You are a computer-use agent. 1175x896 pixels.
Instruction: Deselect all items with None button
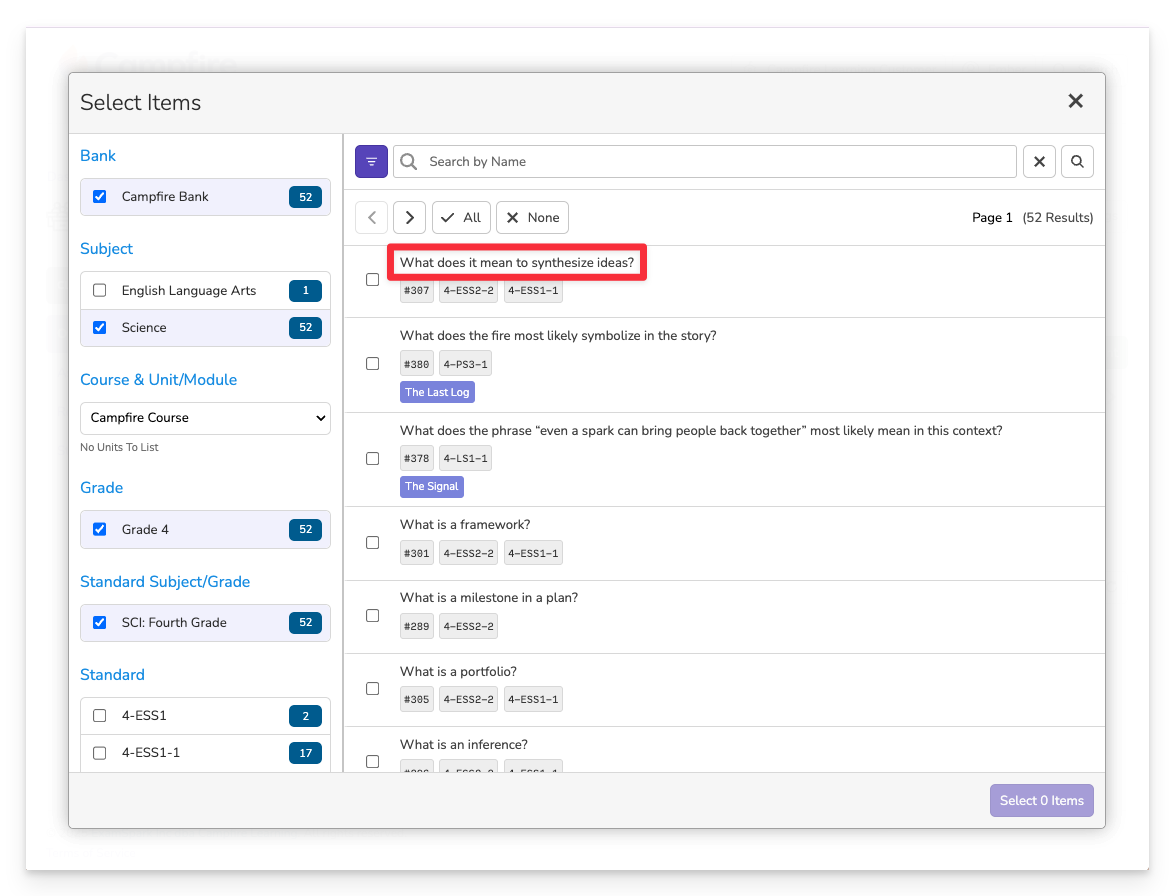tap(532, 218)
